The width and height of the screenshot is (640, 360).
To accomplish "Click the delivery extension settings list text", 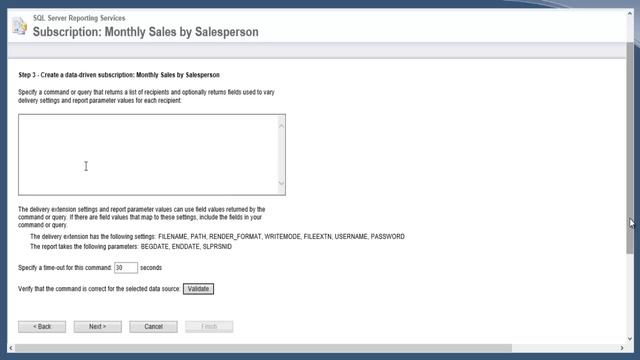I will [281, 237].
